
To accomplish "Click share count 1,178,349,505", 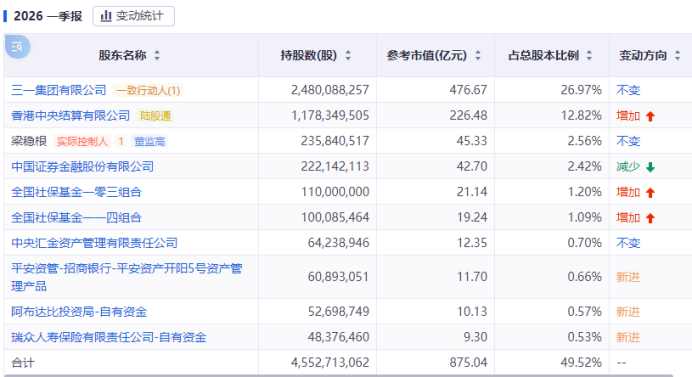I will pyautogui.click(x=330, y=116).
